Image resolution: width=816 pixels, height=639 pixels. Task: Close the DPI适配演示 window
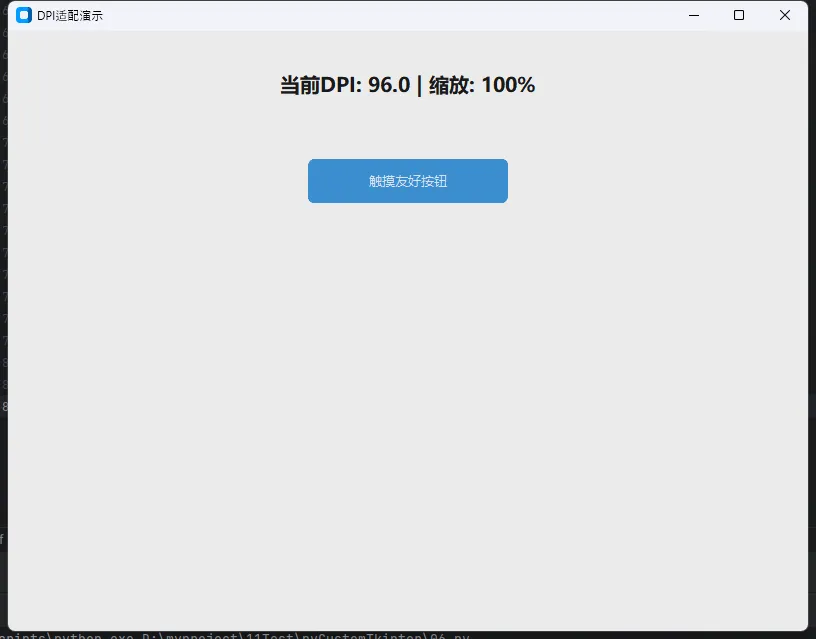coord(785,15)
